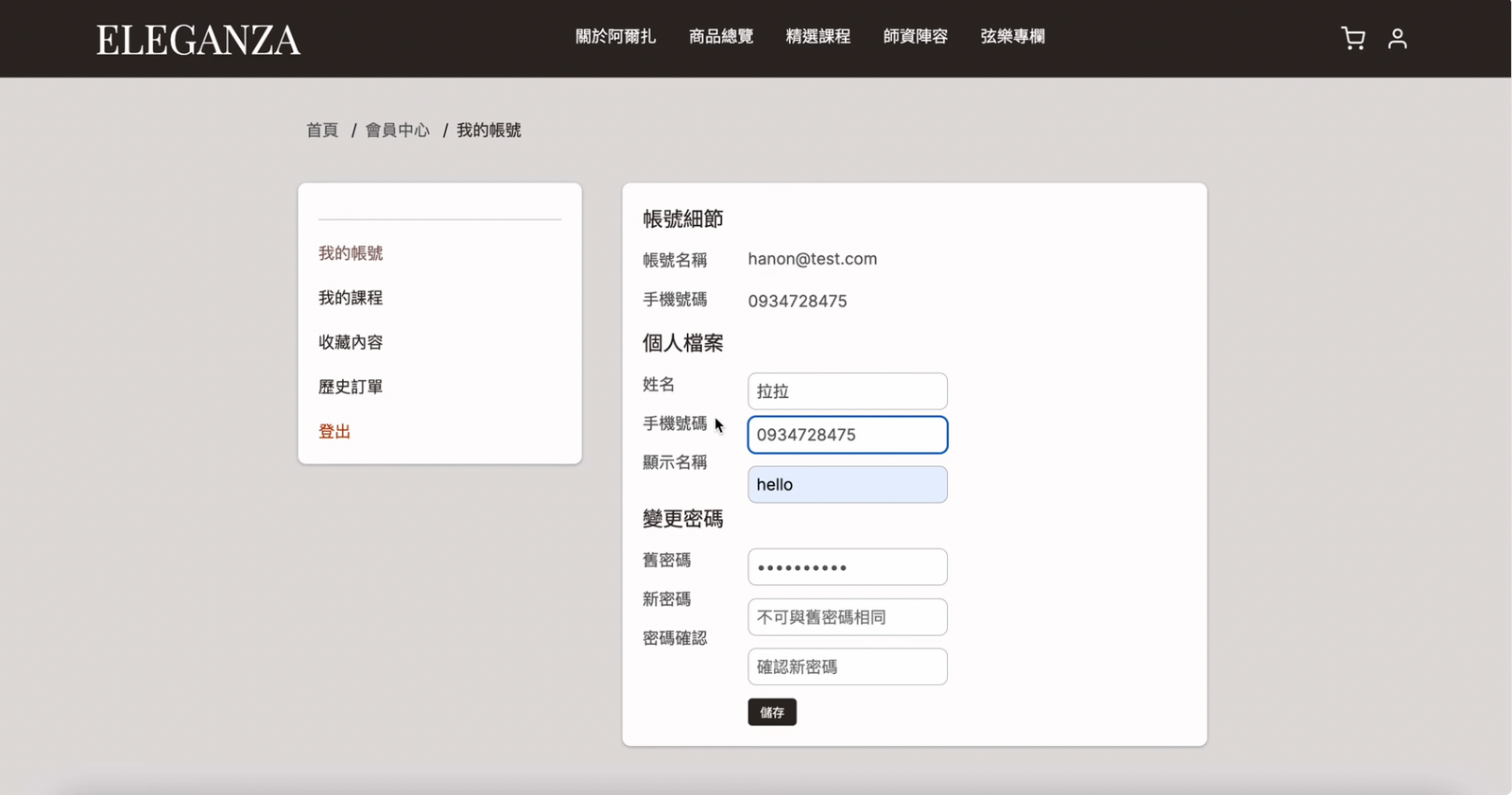Screen dimensions: 1512x795
Task: Open 商品總覽 nav menu item
Action: pyautogui.click(x=721, y=37)
